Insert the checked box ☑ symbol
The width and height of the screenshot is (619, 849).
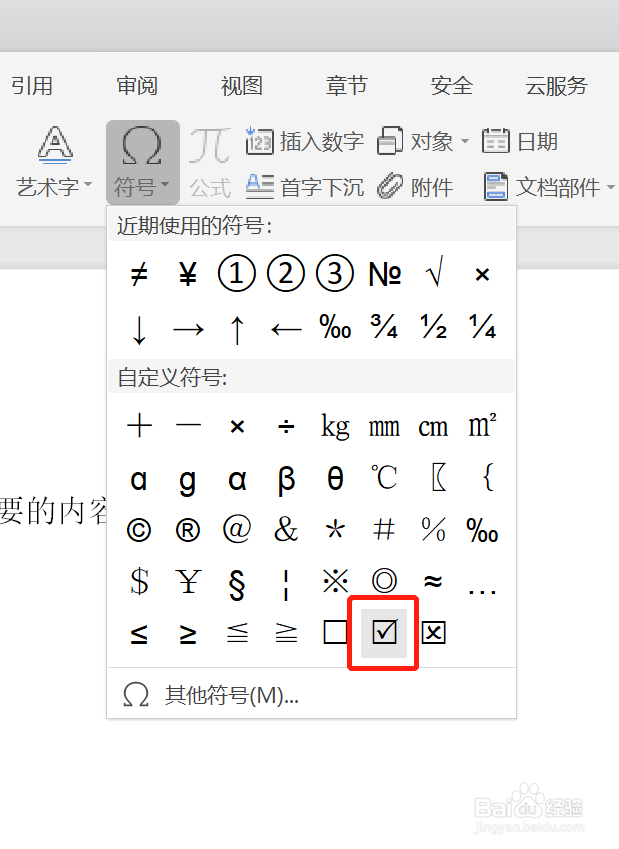(x=384, y=632)
